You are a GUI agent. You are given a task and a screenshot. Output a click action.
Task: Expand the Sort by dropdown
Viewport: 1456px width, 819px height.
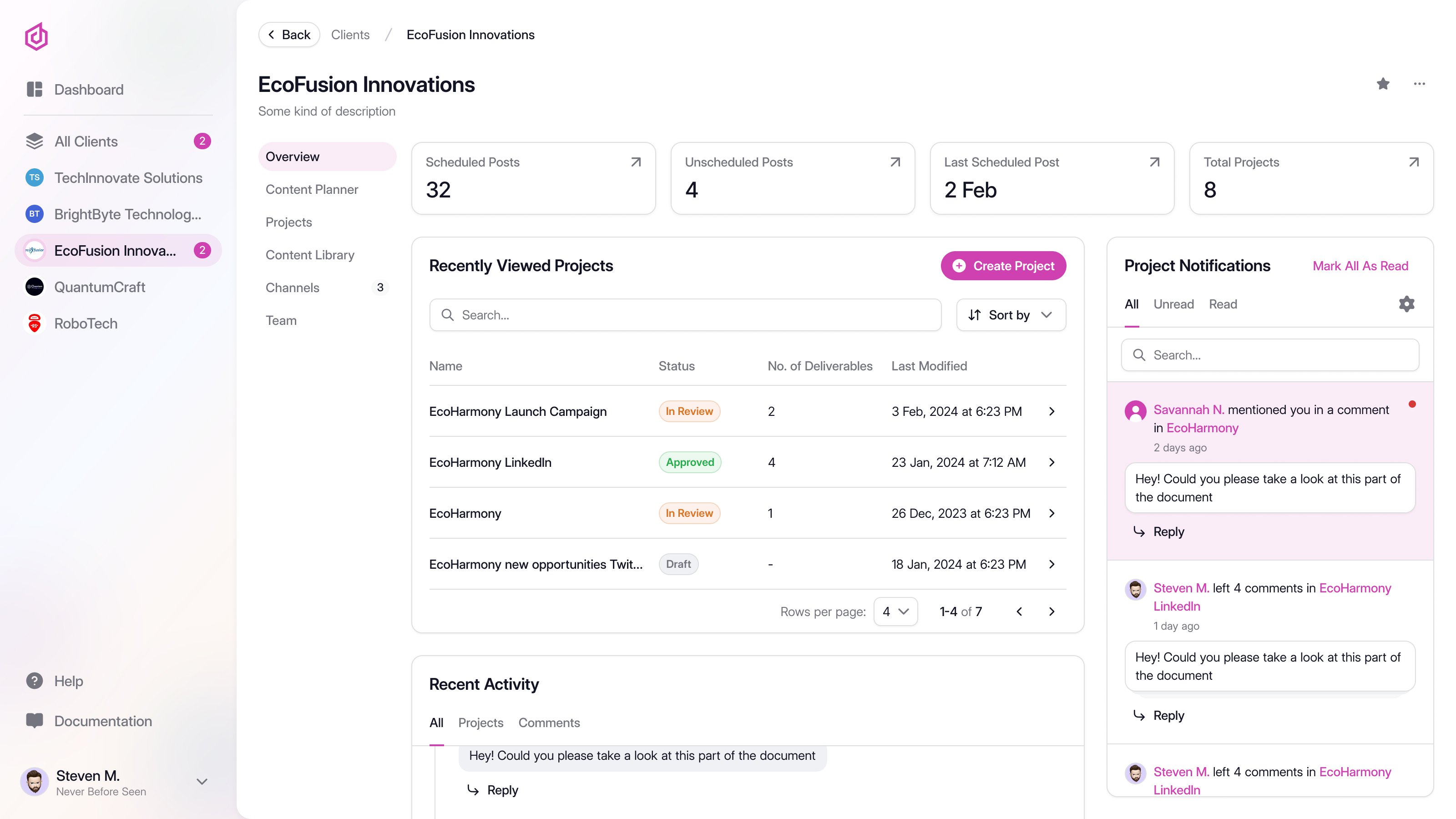coord(1011,315)
